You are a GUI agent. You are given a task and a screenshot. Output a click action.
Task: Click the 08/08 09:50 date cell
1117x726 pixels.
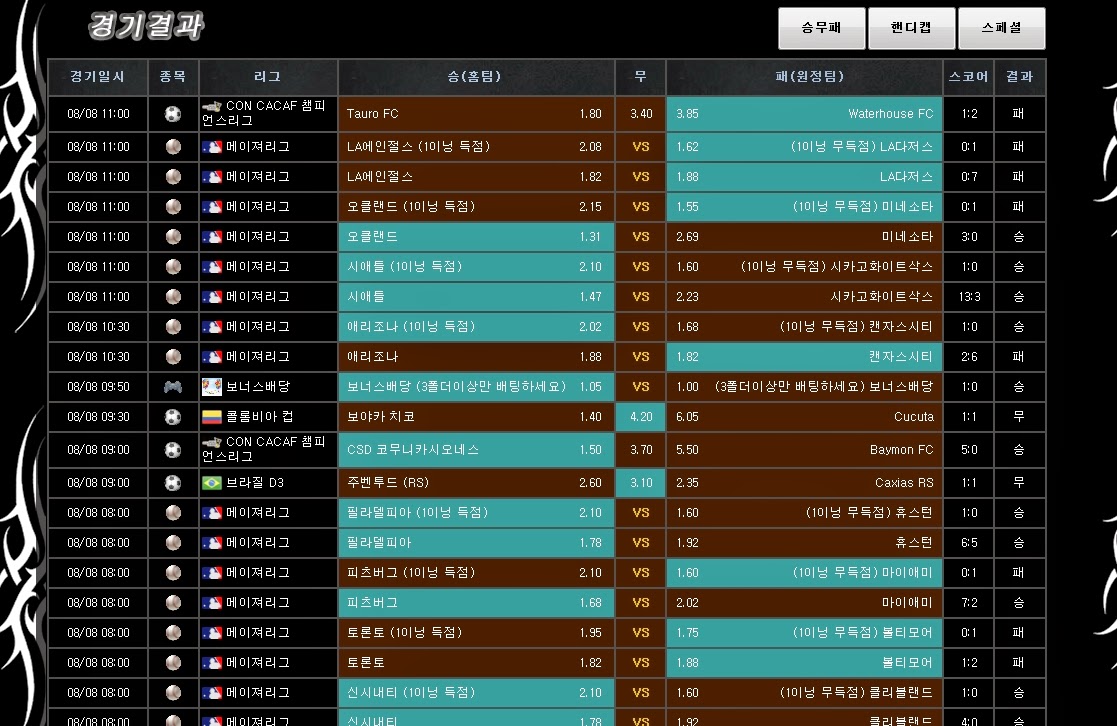(x=98, y=387)
